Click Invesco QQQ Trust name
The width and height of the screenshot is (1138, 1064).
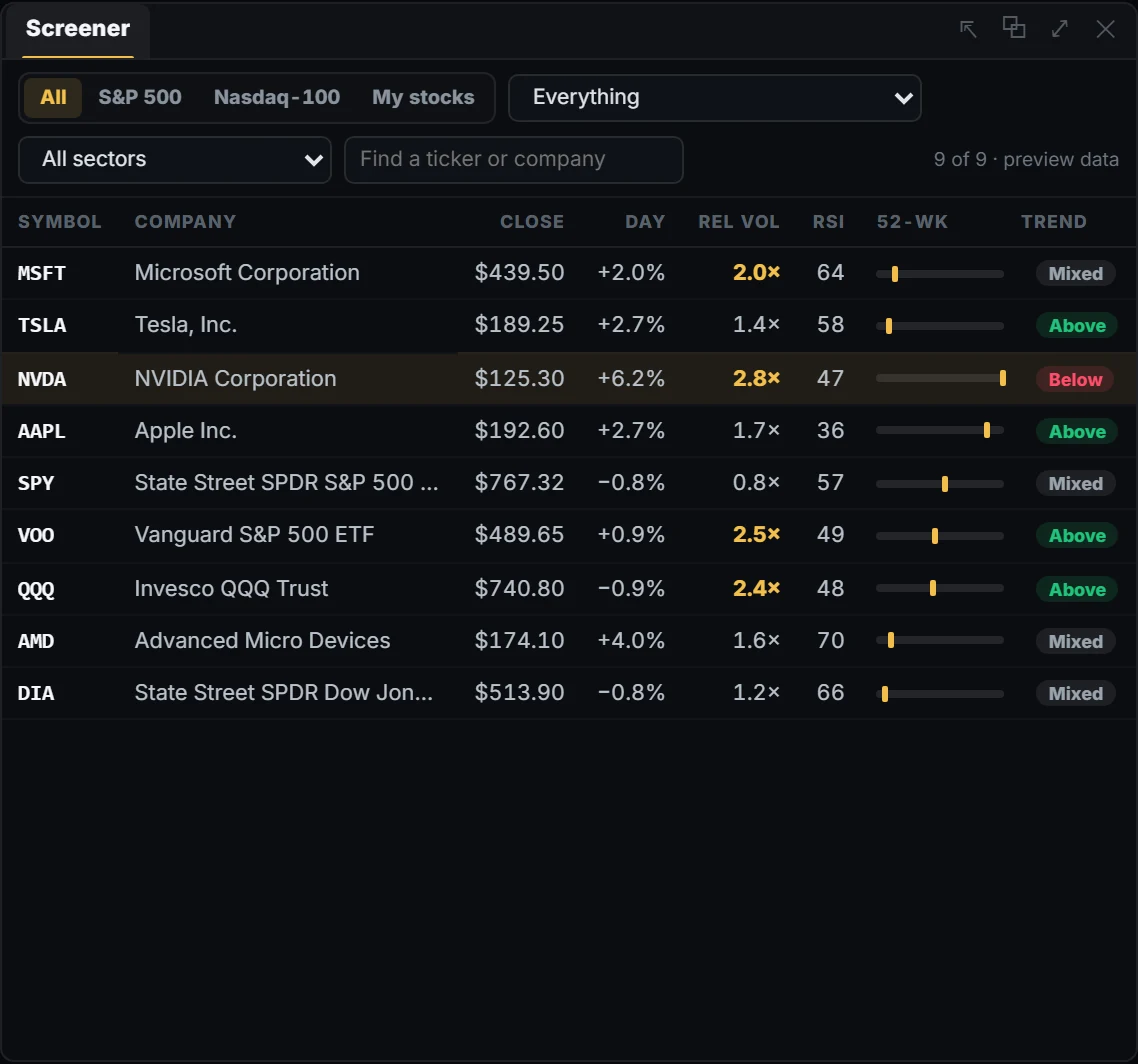(x=231, y=589)
